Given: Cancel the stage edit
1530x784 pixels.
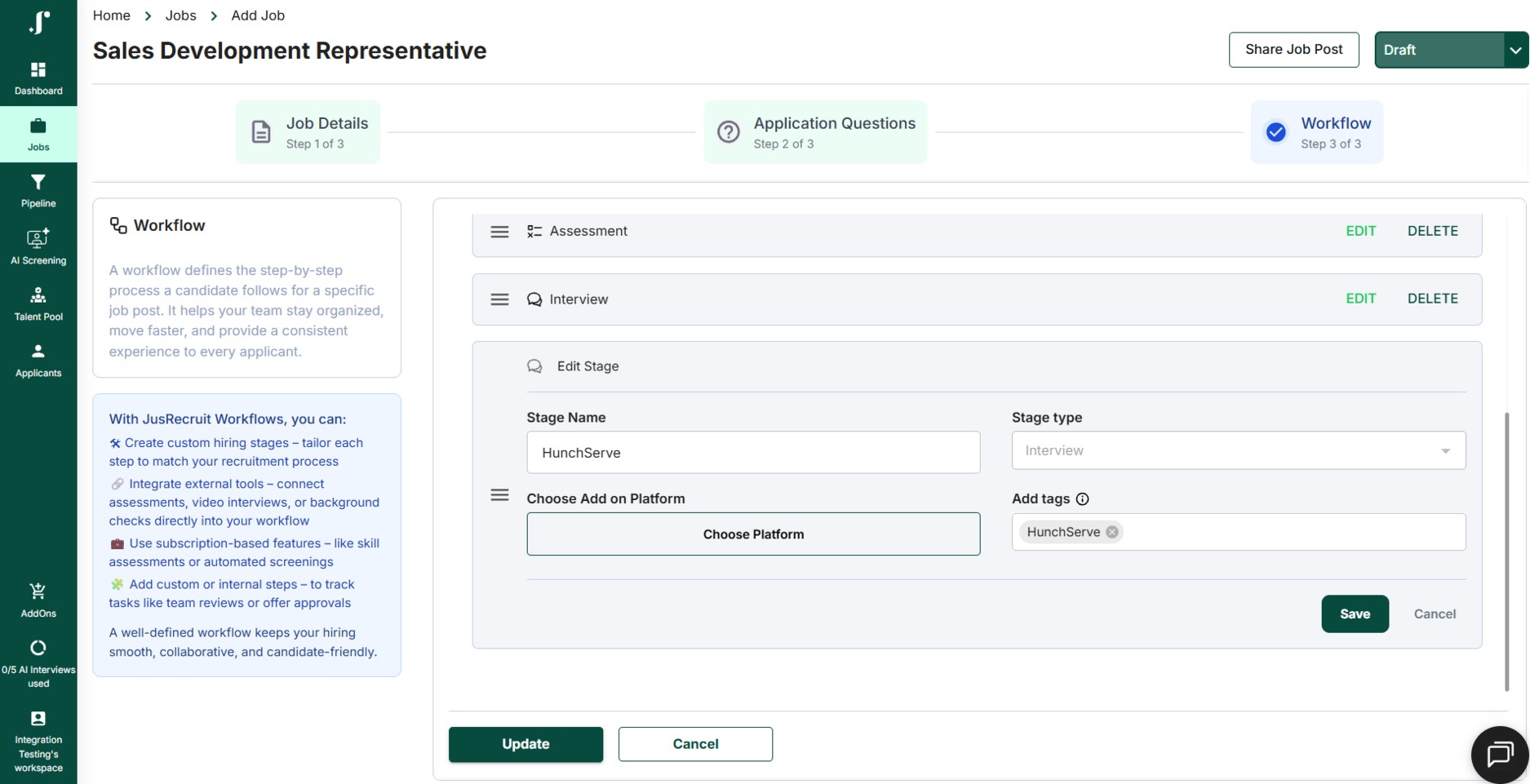Looking at the screenshot, I should pyautogui.click(x=1435, y=614).
